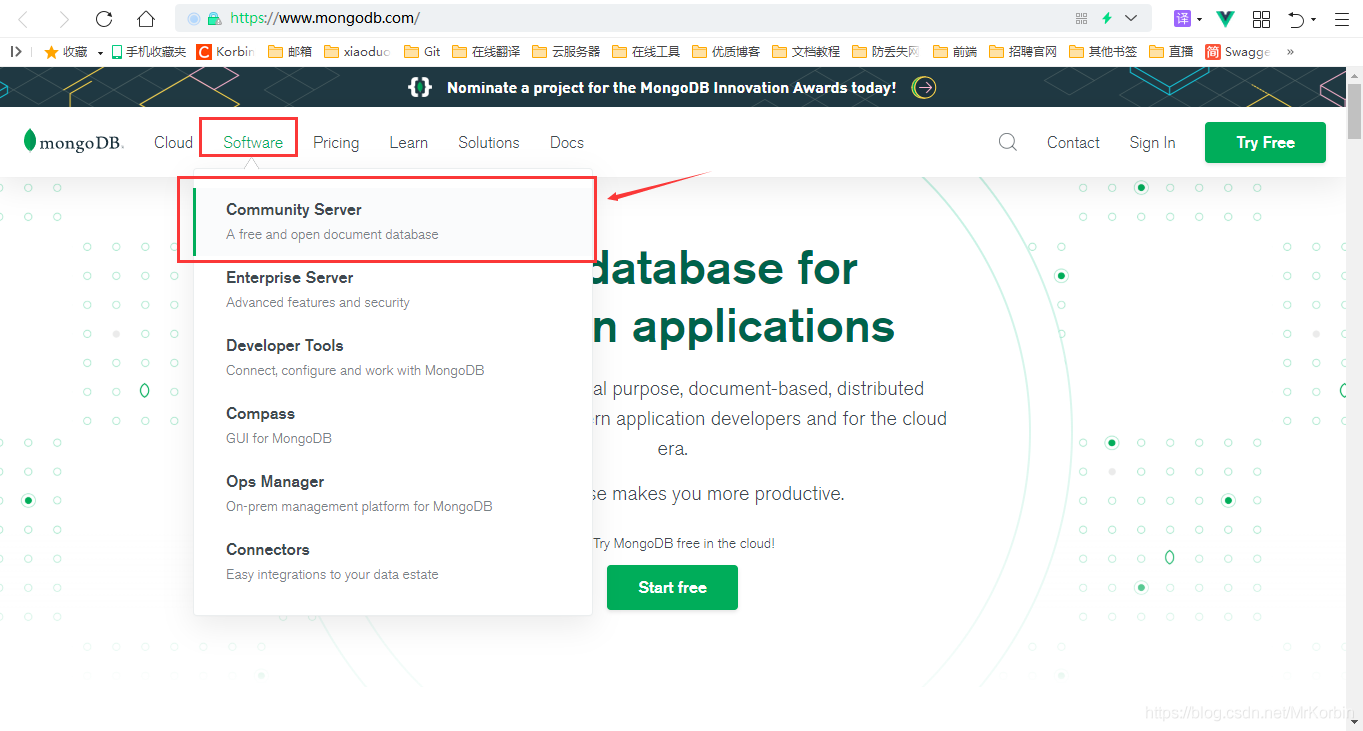Open the 前端 bookmark folder
Screen dimensions: 1363x731
[955, 51]
